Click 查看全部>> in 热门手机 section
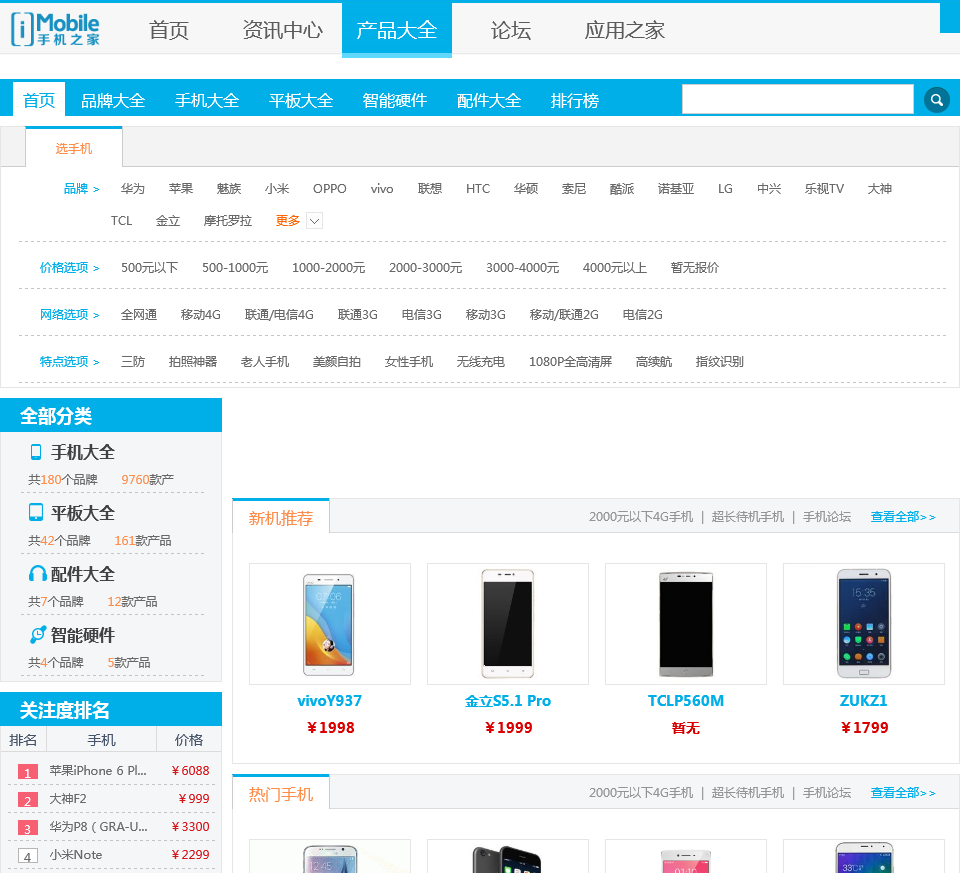The height and width of the screenshot is (873, 960). (902, 793)
